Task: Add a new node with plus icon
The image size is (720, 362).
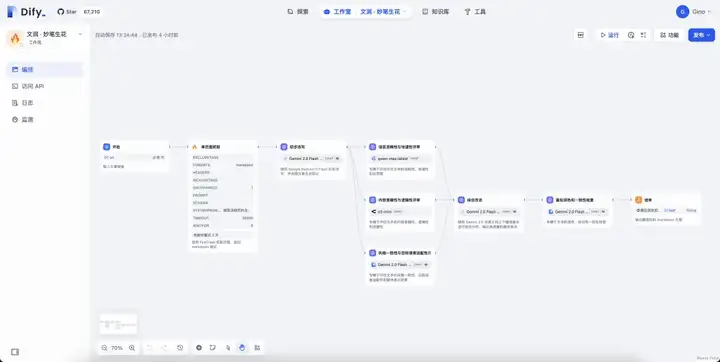Action: click(x=199, y=348)
